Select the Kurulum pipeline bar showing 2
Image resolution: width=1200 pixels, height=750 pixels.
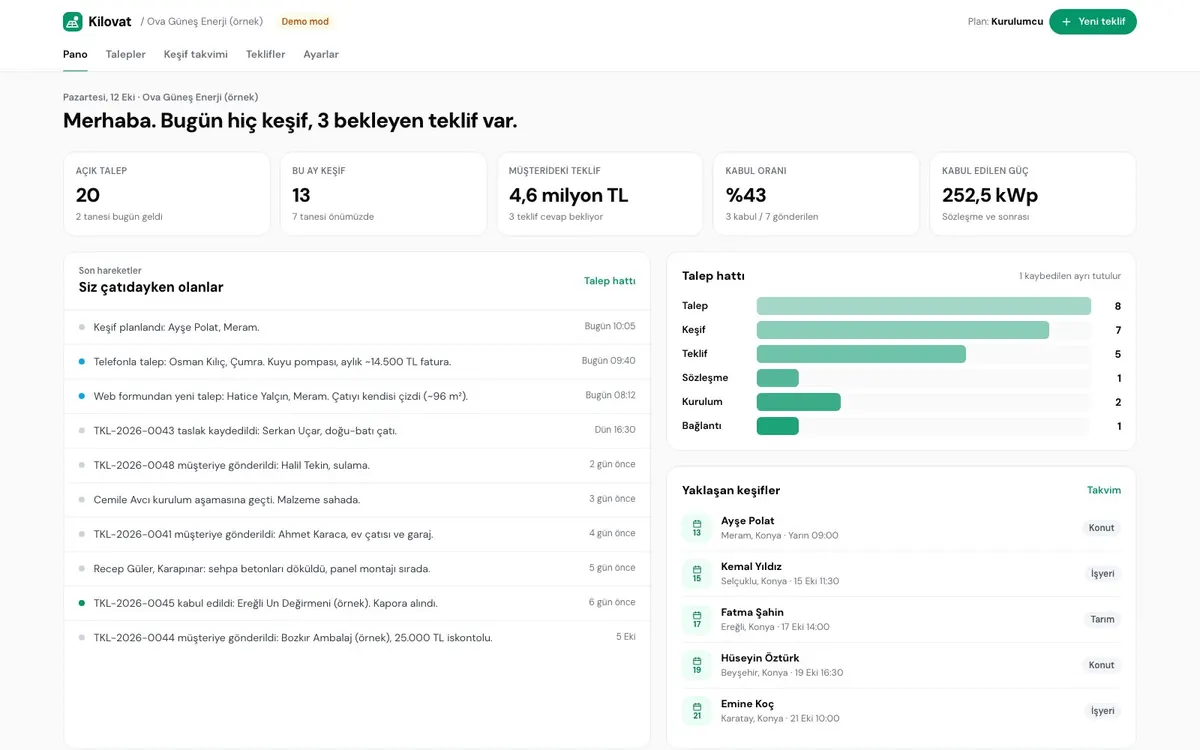pos(799,402)
